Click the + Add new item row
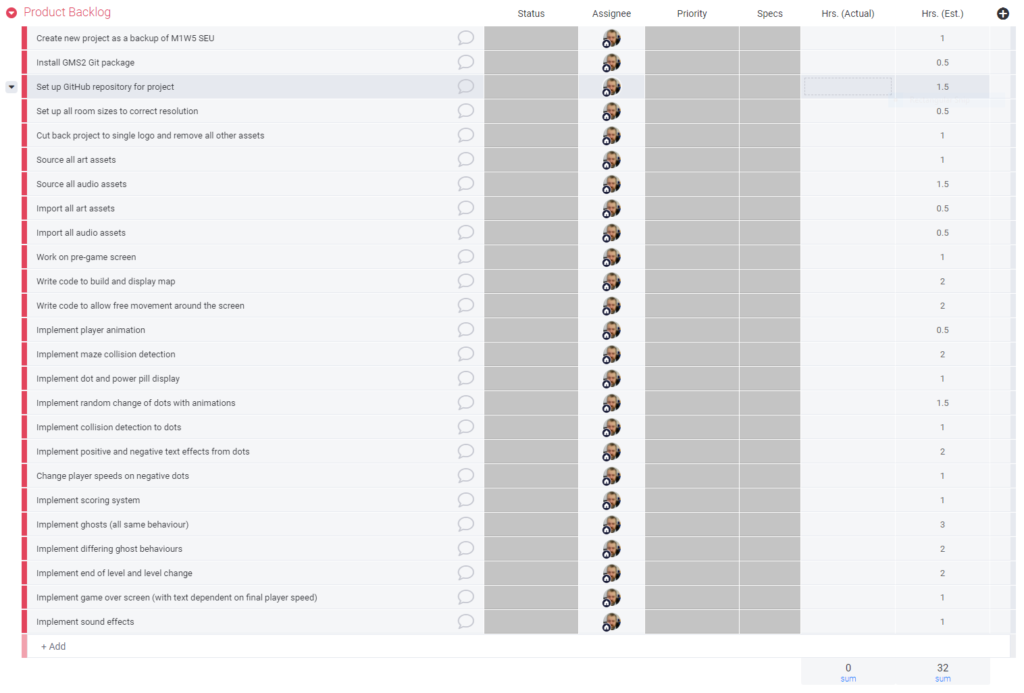1024x693 pixels. click(x=54, y=647)
